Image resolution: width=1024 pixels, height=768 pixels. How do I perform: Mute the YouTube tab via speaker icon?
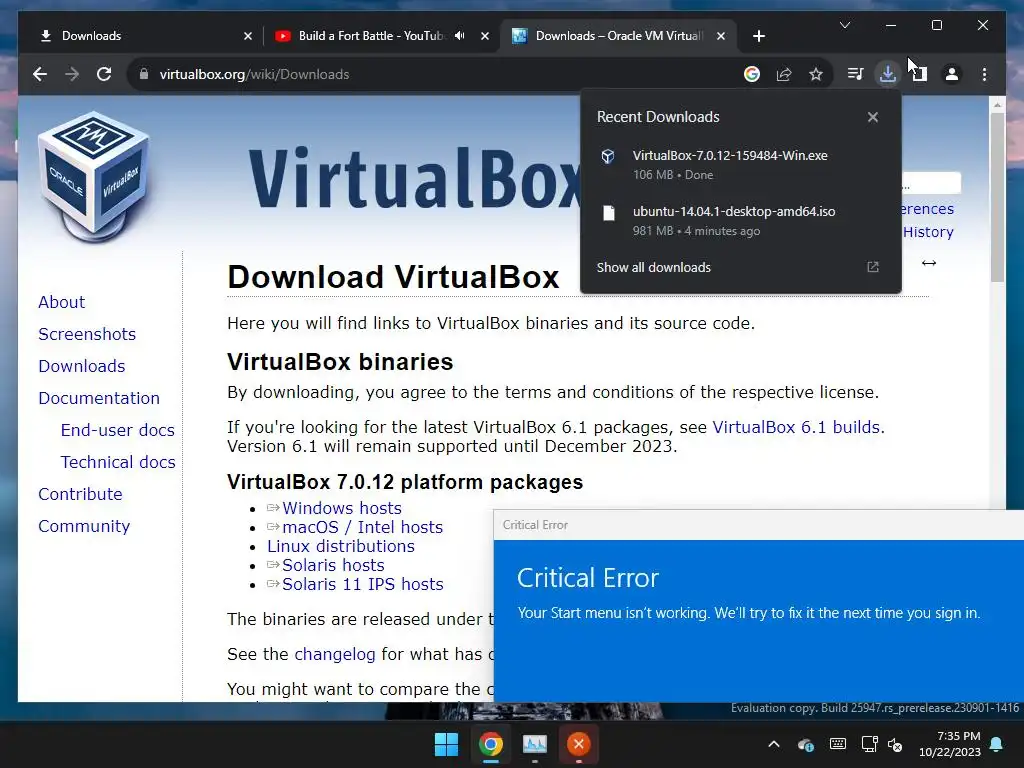tap(460, 36)
